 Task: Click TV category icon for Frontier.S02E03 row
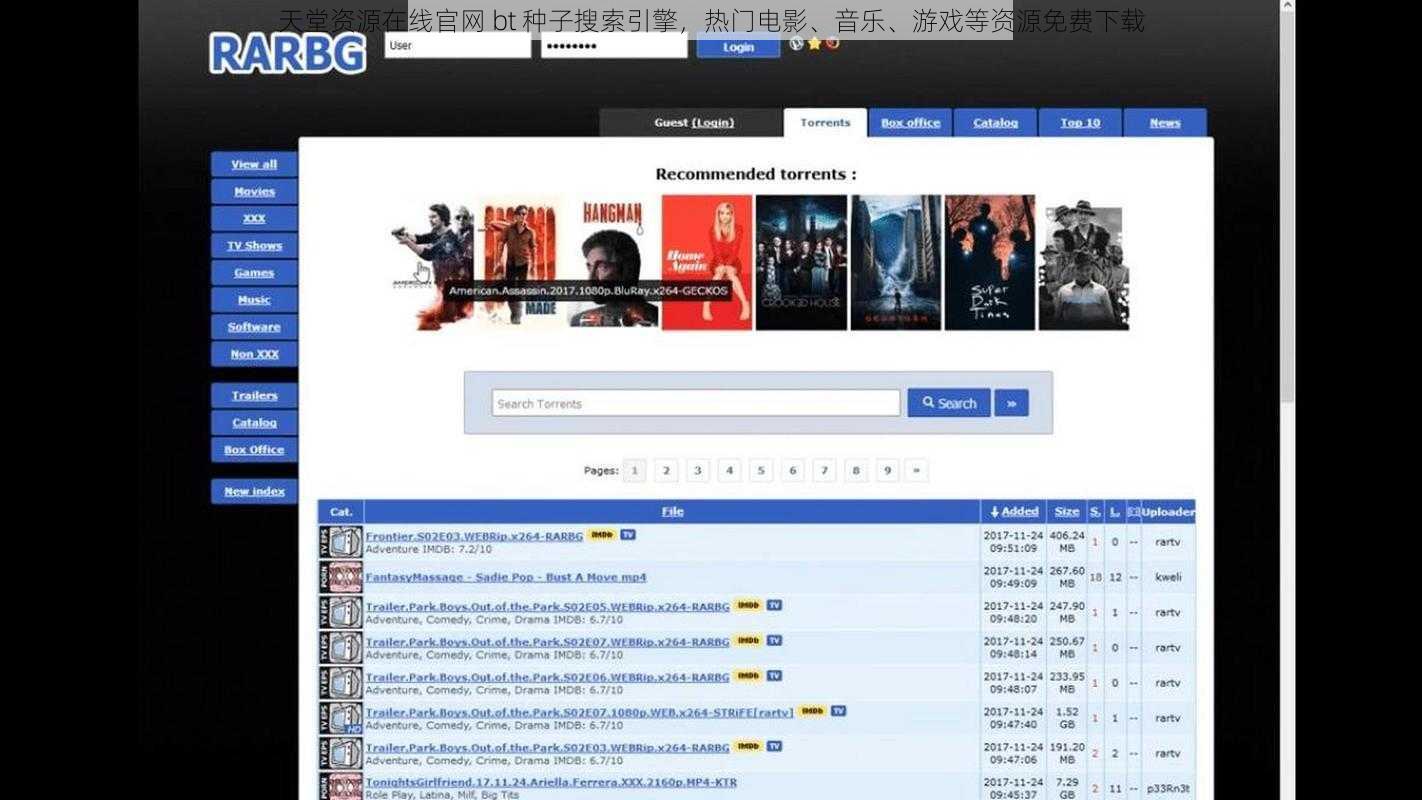341,542
